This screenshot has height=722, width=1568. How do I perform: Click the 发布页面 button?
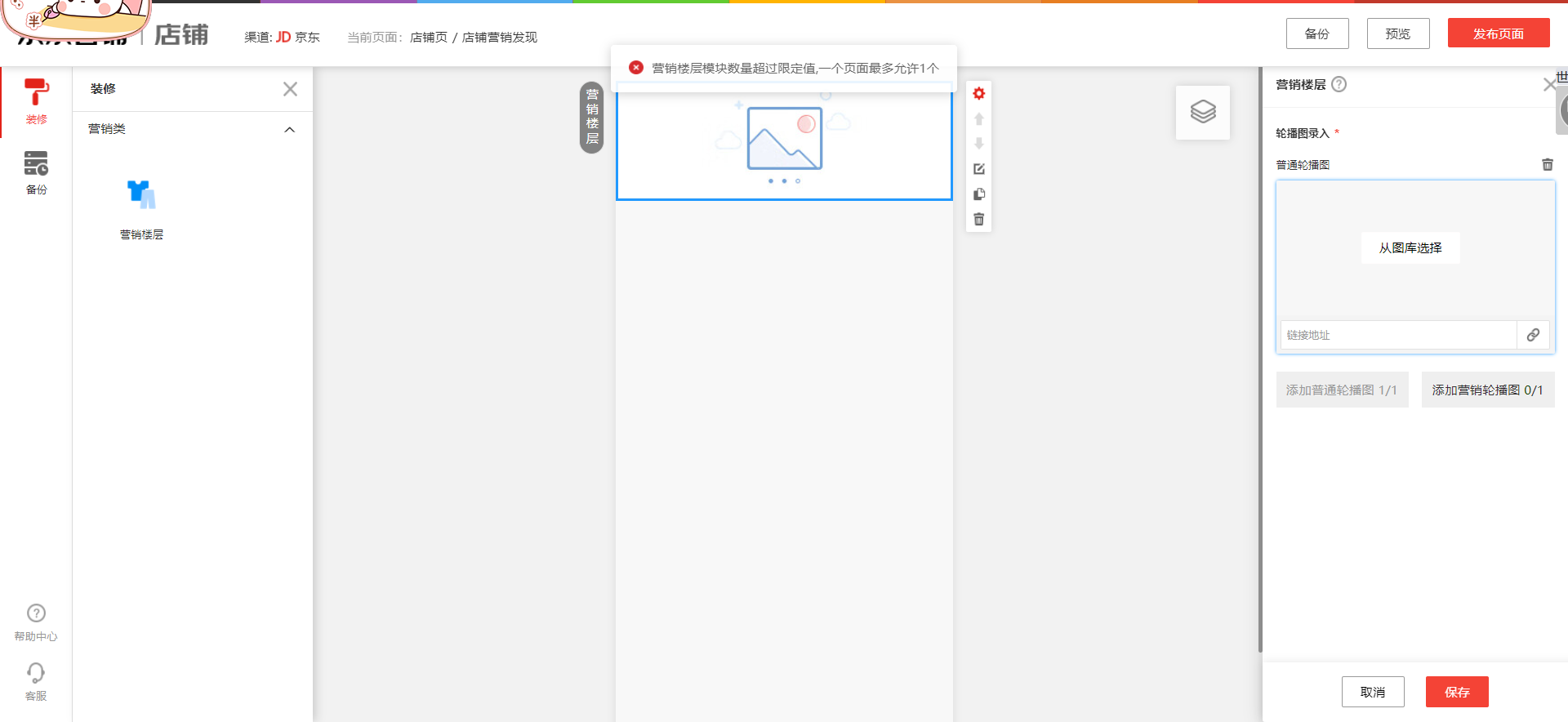coord(1498,33)
